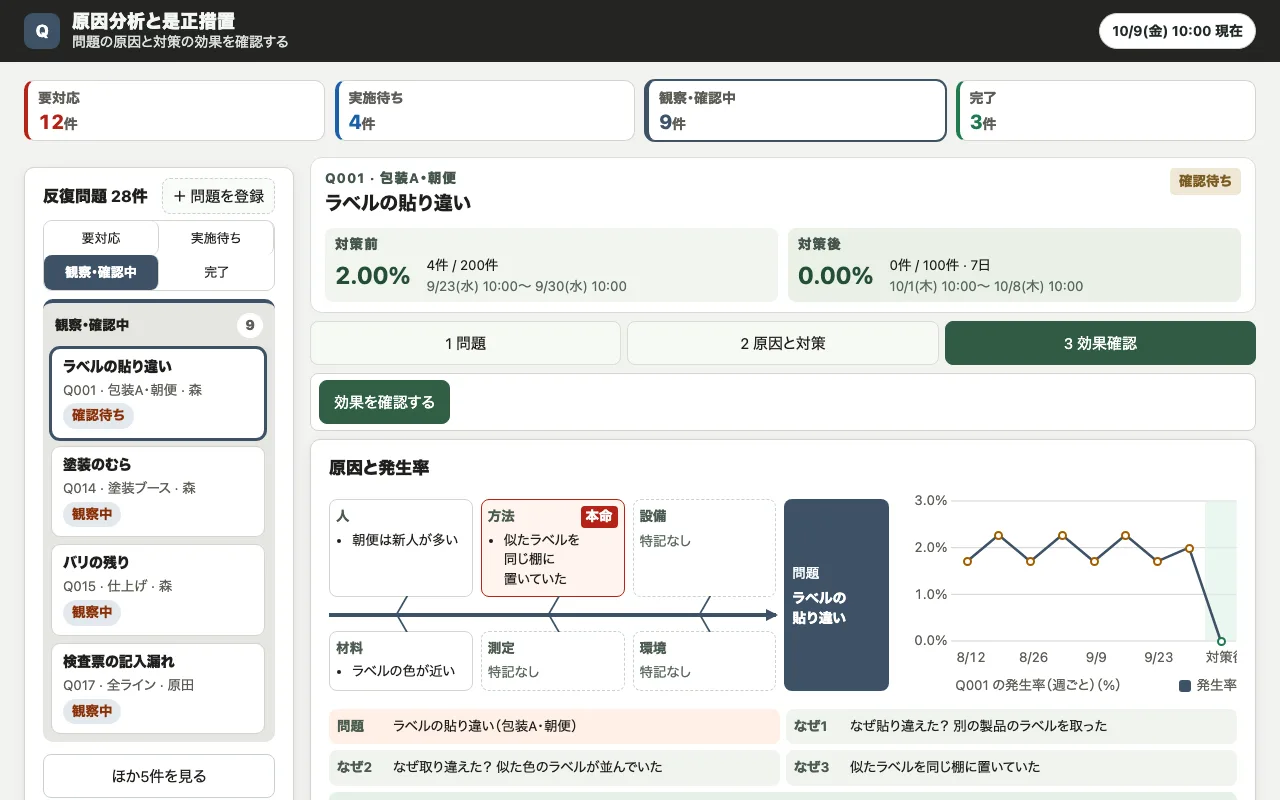The height and width of the screenshot is (800, 1280).
Task: Click the 対策後 0.00% rate panel
Action: click(x=1014, y=265)
